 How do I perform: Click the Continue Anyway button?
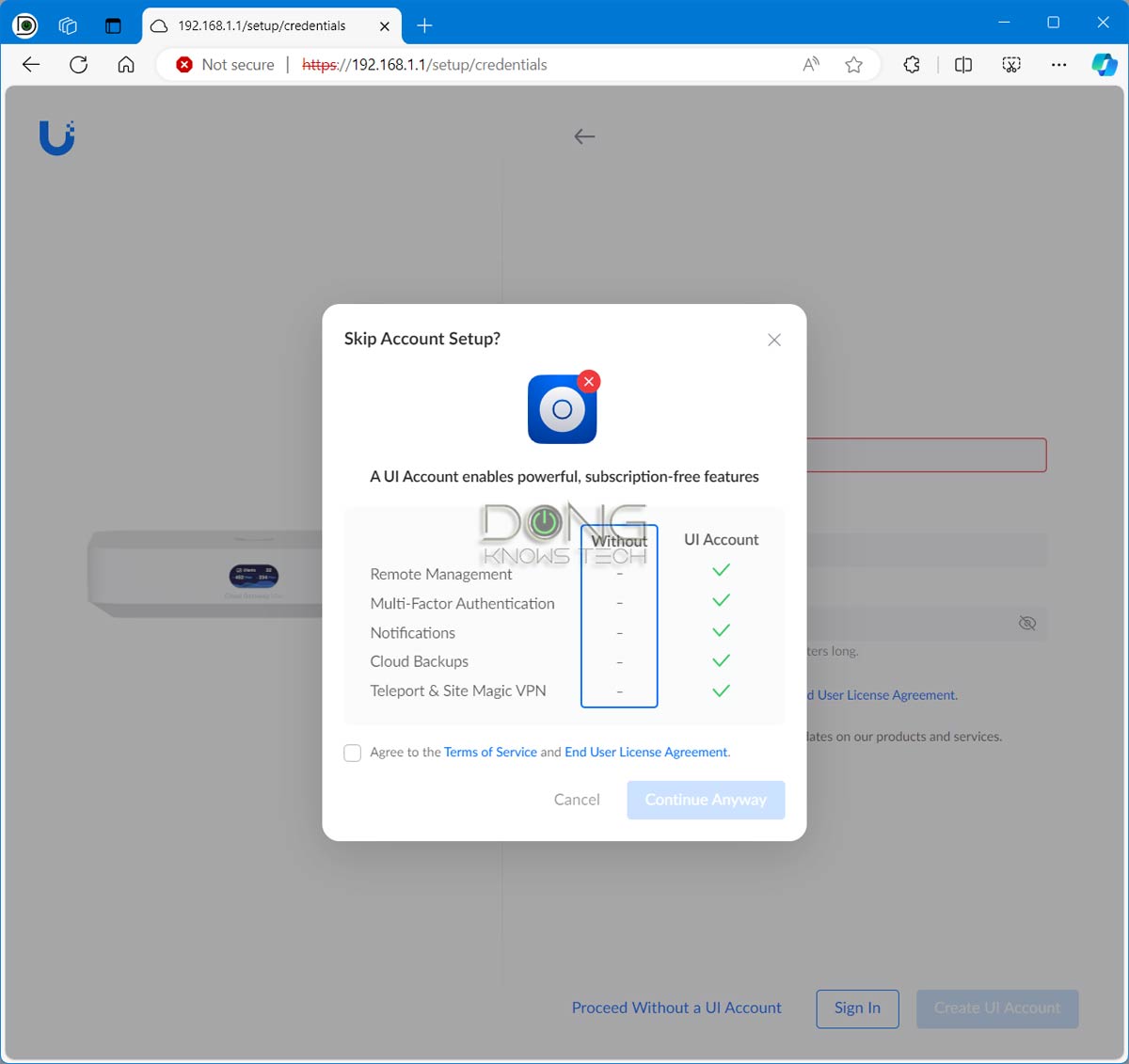pyautogui.click(x=706, y=800)
